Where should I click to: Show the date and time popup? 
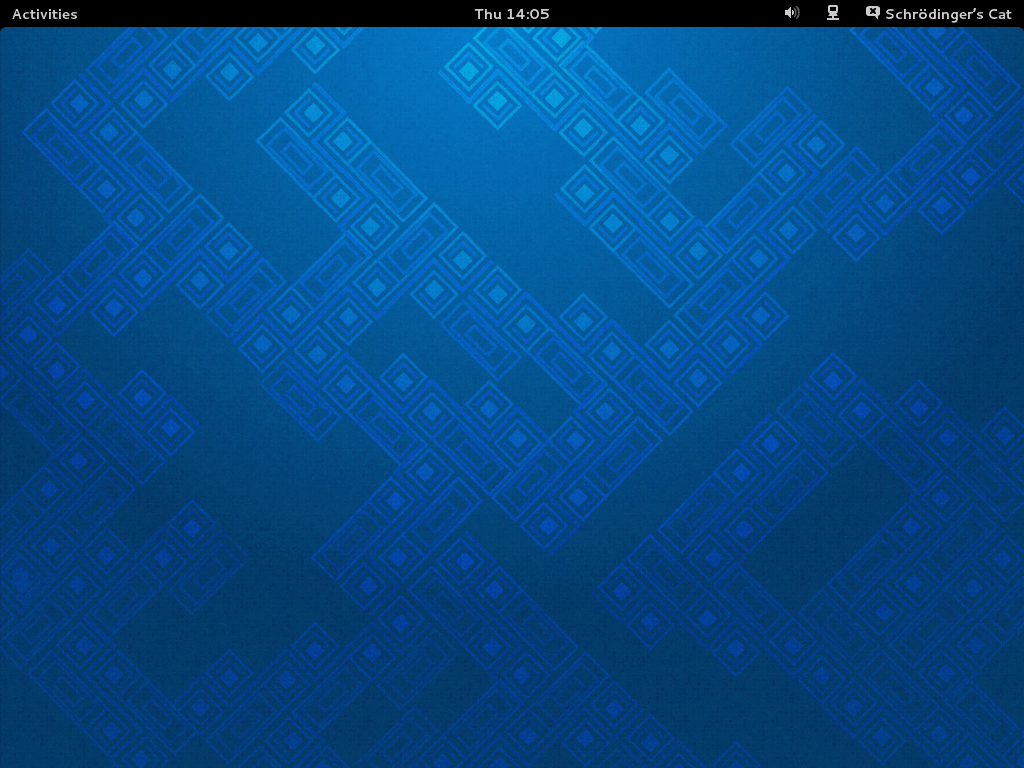(x=511, y=14)
